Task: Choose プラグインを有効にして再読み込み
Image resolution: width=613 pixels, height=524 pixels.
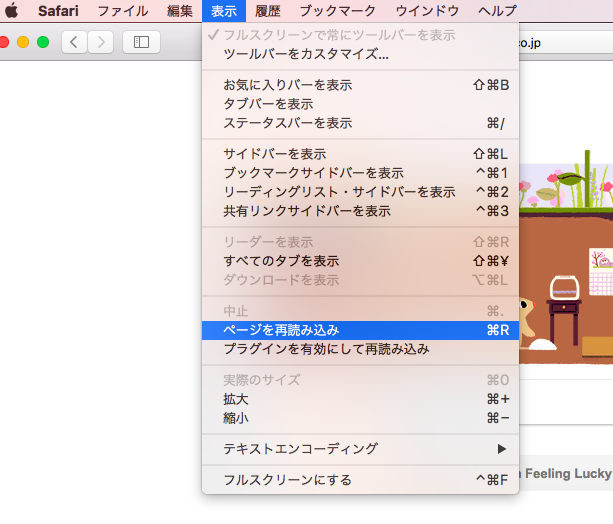Action: [360, 349]
